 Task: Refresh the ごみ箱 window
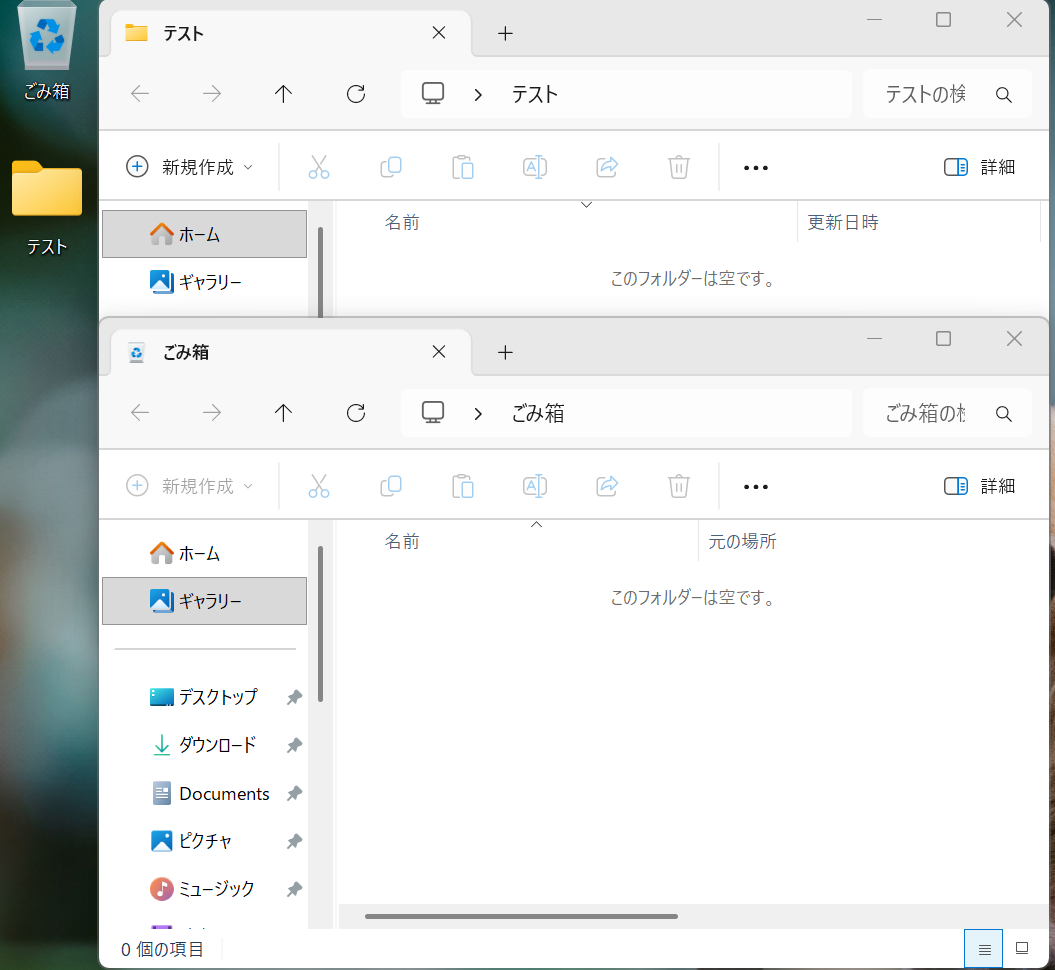pos(356,412)
